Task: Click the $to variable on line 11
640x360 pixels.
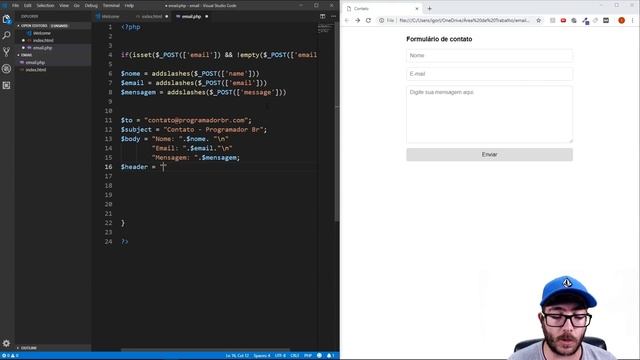Action: click(x=127, y=120)
